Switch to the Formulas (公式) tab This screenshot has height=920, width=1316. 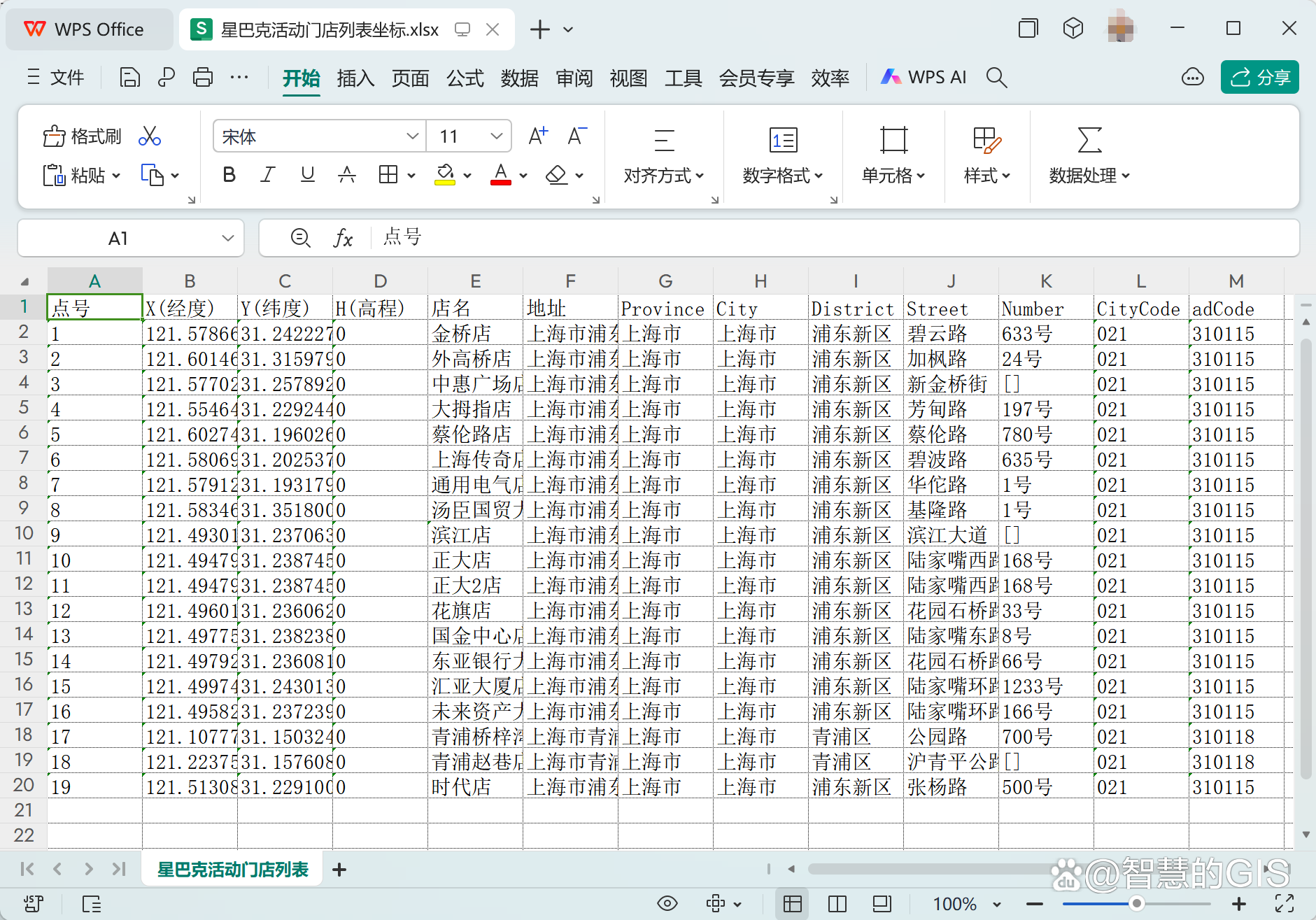click(x=465, y=78)
